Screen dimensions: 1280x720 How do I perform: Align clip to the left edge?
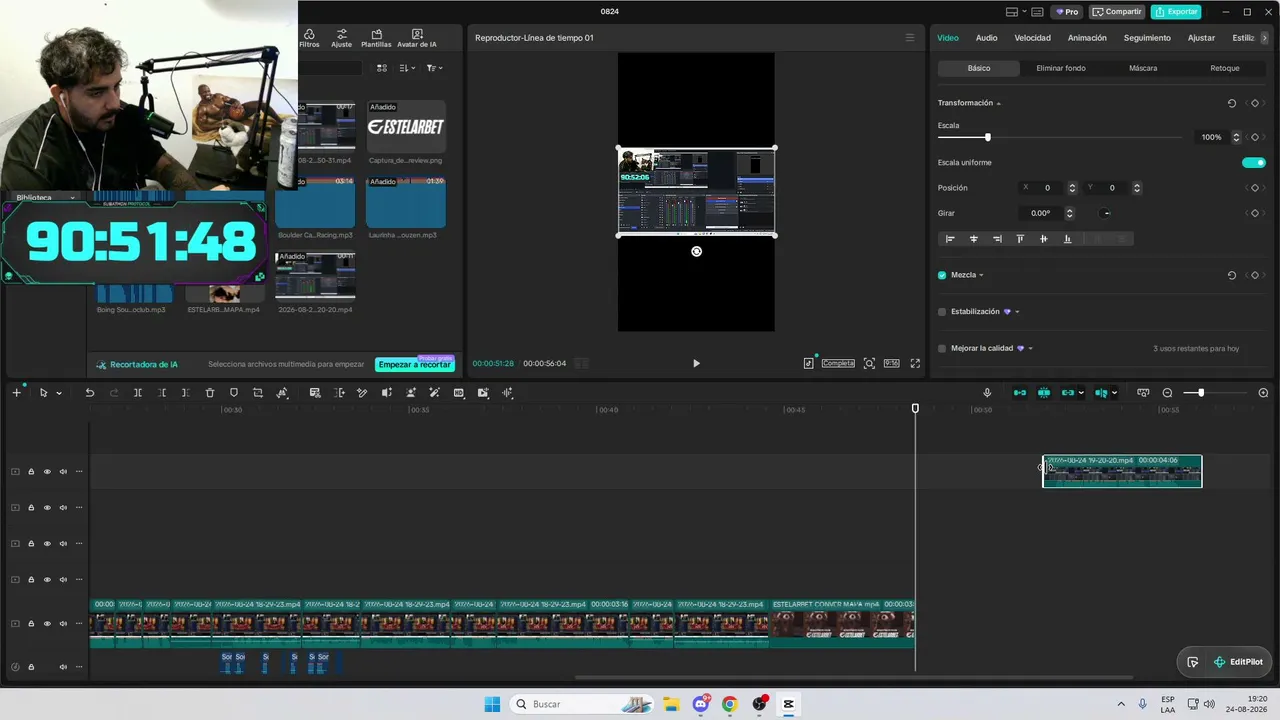tap(949, 239)
